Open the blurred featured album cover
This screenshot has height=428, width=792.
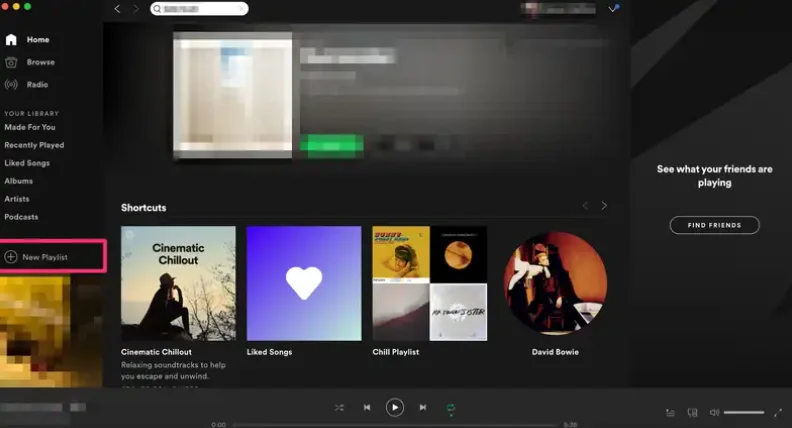point(232,95)
